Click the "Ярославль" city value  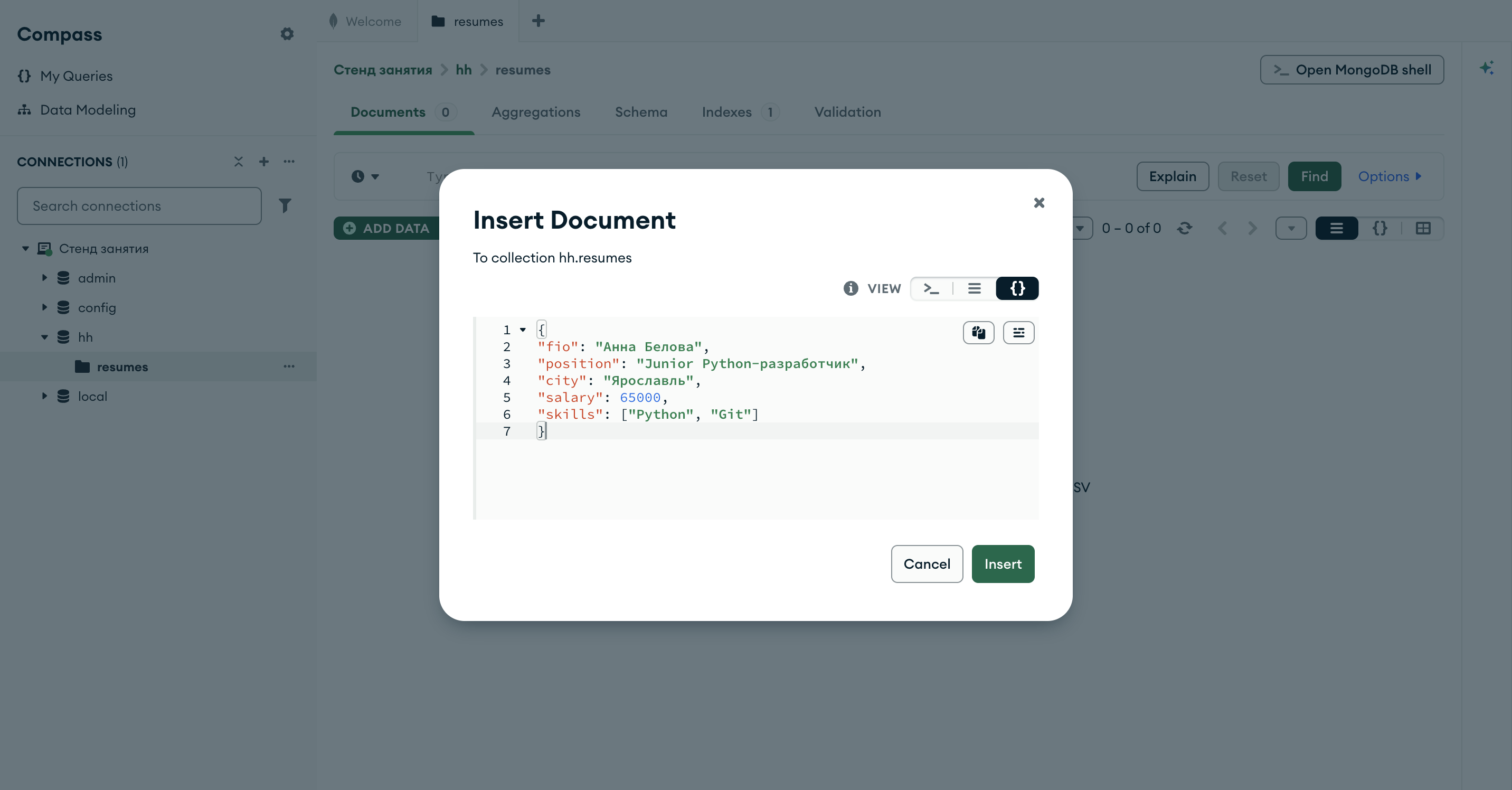pos(649,380)
